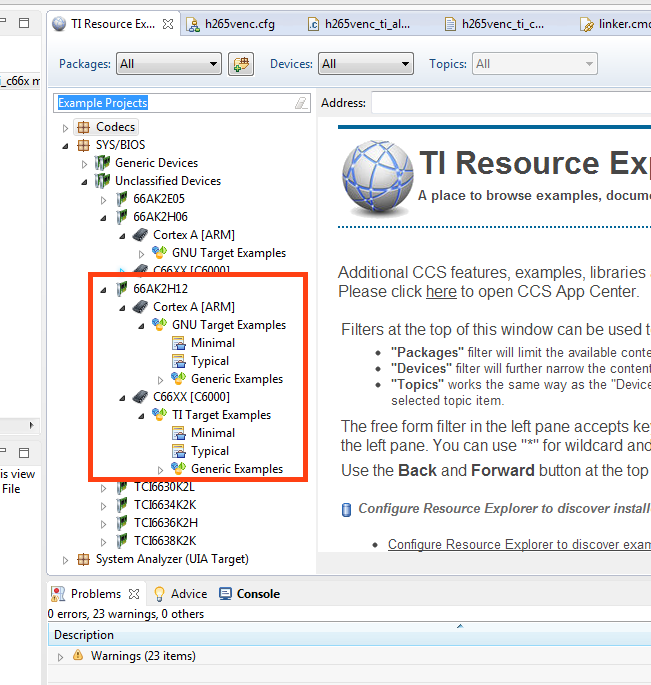
Task: Click the TCI6634K2K board icon
Action: point(121,505)
